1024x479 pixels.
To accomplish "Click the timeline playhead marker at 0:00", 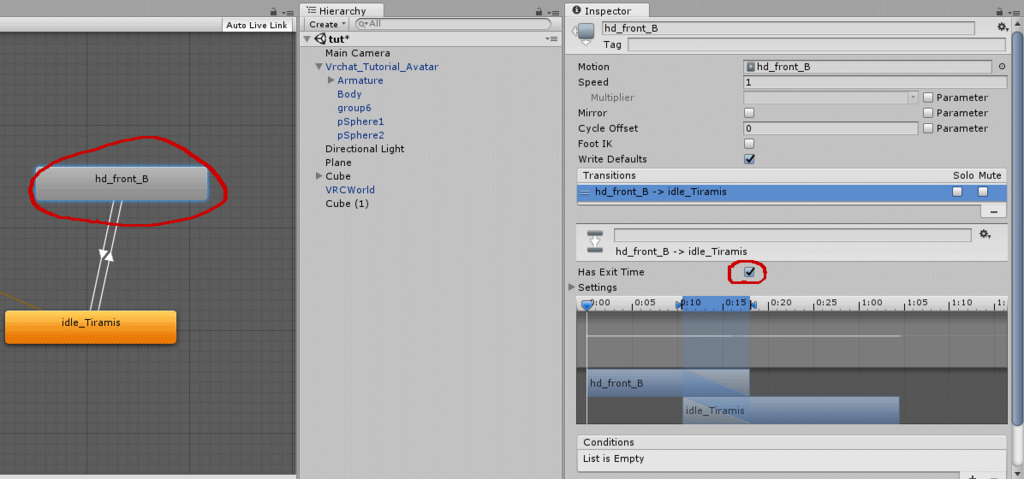I will coord(587,305).
